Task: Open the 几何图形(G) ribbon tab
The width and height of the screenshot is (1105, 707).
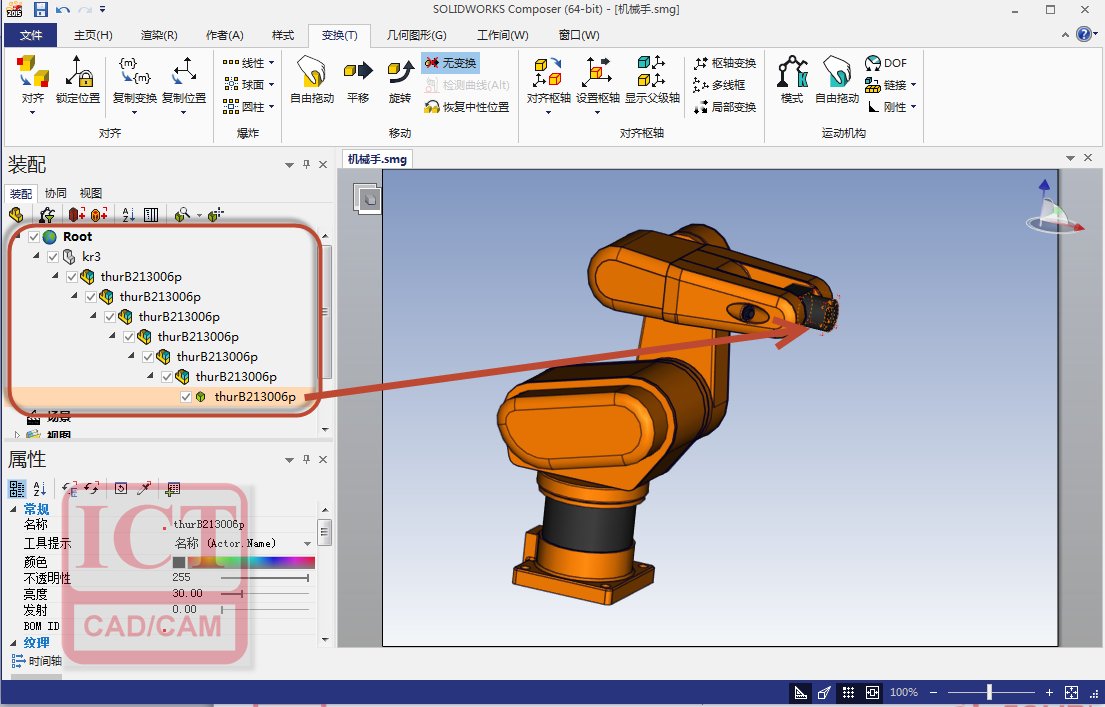Action: pos(416,35)
